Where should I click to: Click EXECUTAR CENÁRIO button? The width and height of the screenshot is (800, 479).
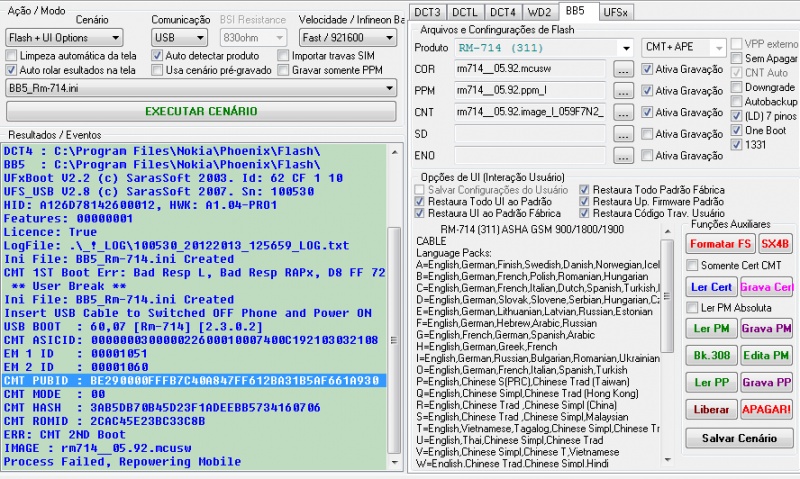click(x=200, y=111)
